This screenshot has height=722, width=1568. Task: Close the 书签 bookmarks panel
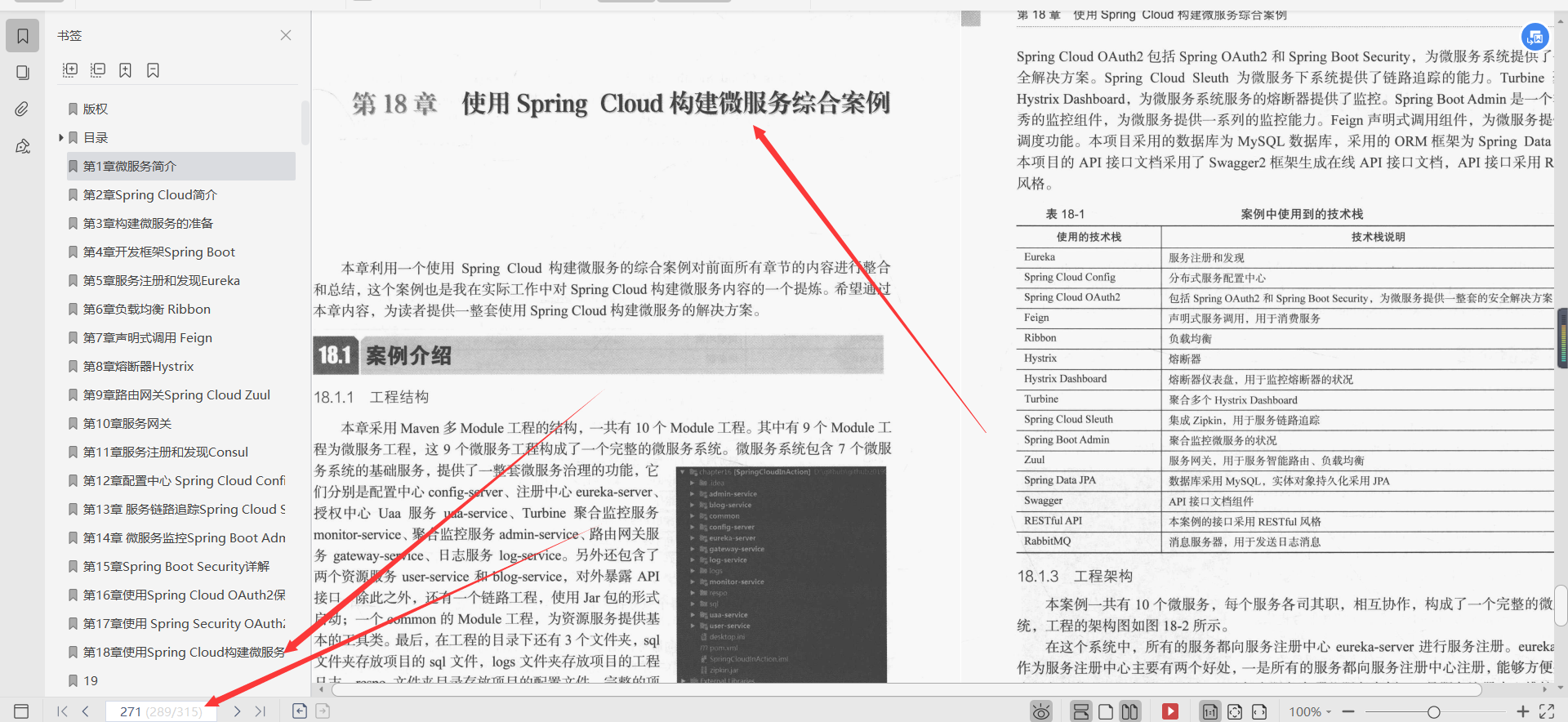tap(286, 35)
